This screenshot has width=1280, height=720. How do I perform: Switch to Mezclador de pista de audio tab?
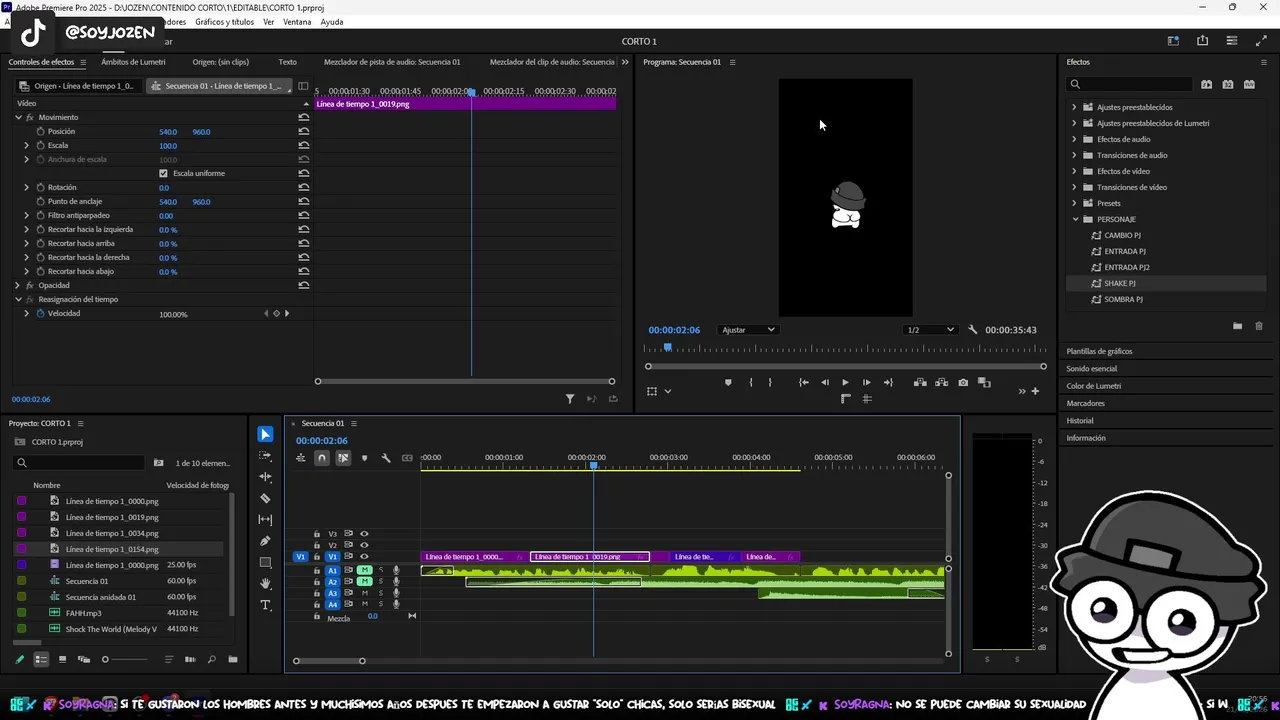[392, 62]
